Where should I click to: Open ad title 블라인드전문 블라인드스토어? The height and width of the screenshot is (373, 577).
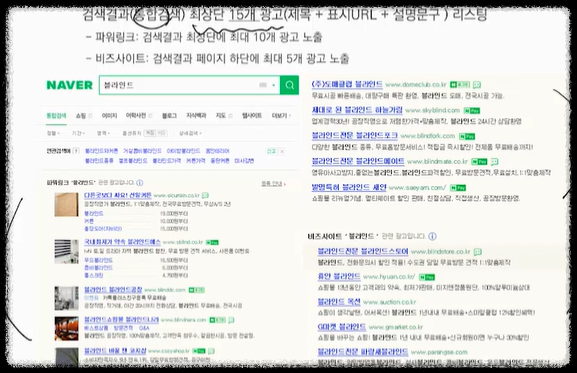tap(363, 251)
